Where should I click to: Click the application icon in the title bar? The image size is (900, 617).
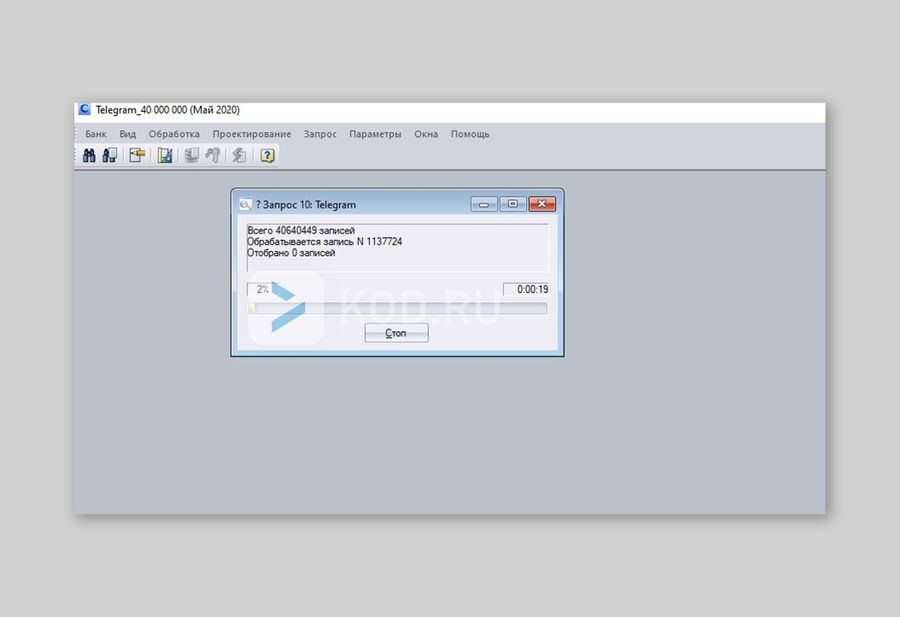pos(84,109)
